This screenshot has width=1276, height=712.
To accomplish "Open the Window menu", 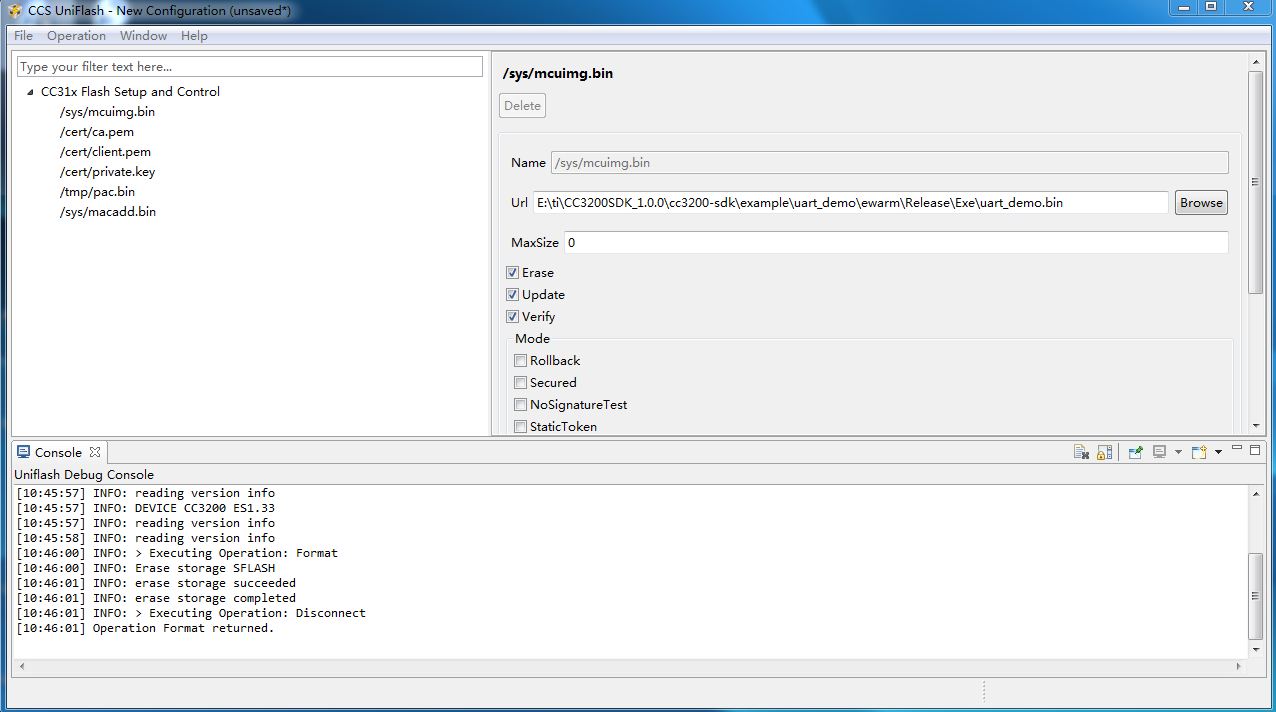I will (x=143, y=35).
